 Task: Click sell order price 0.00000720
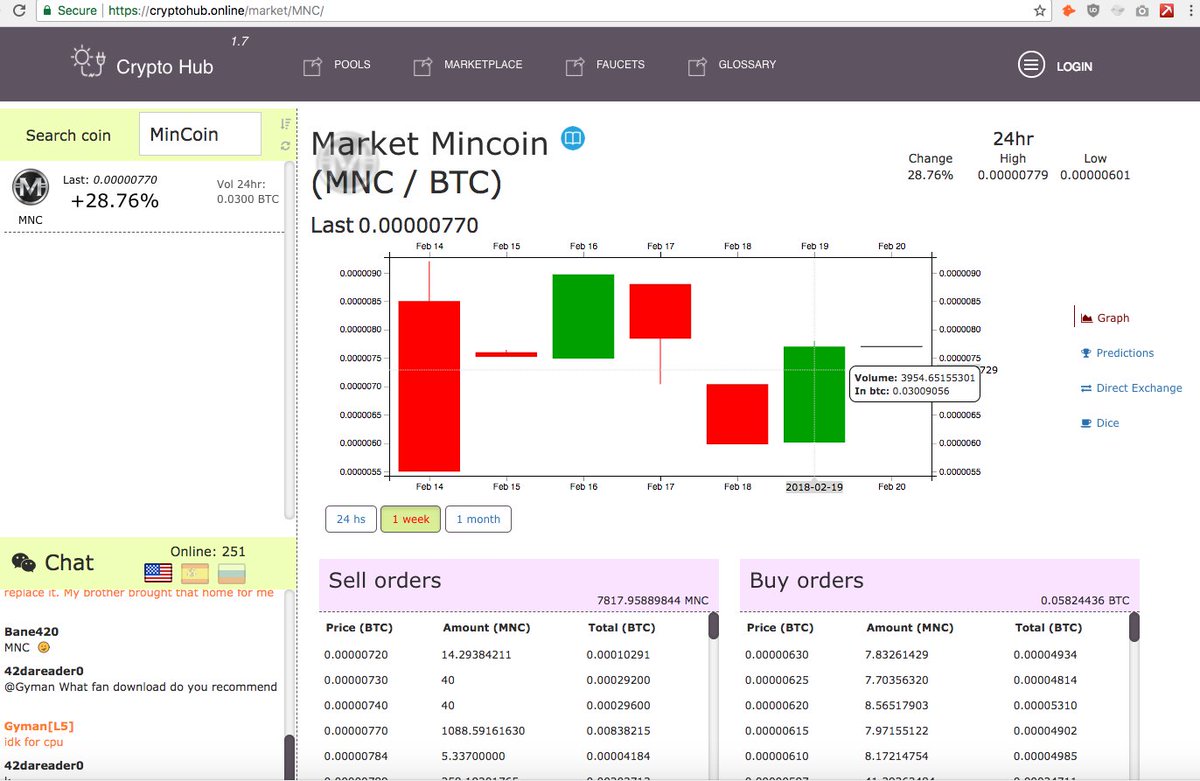pos(356,655)
